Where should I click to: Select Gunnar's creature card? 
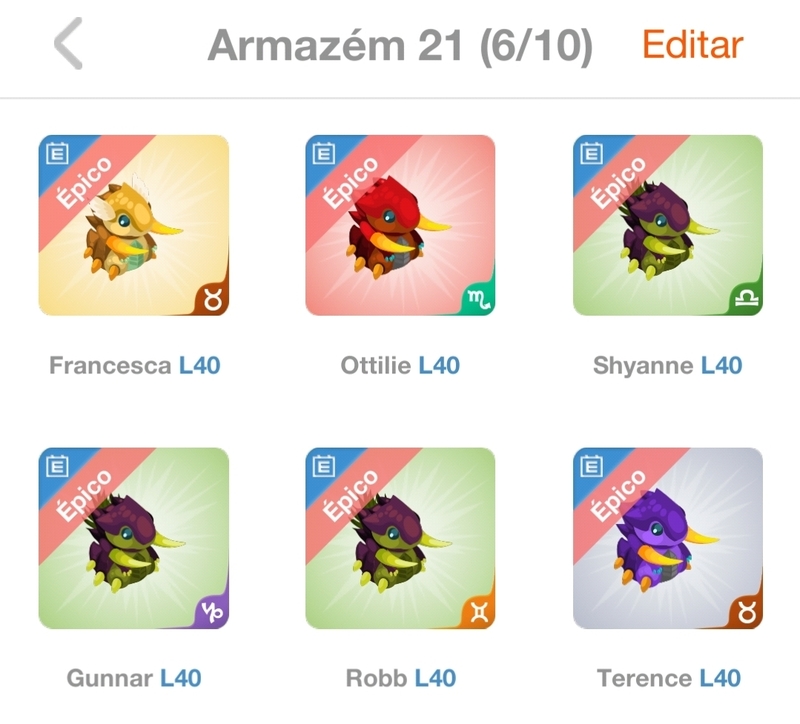click(x=134, y=538)
